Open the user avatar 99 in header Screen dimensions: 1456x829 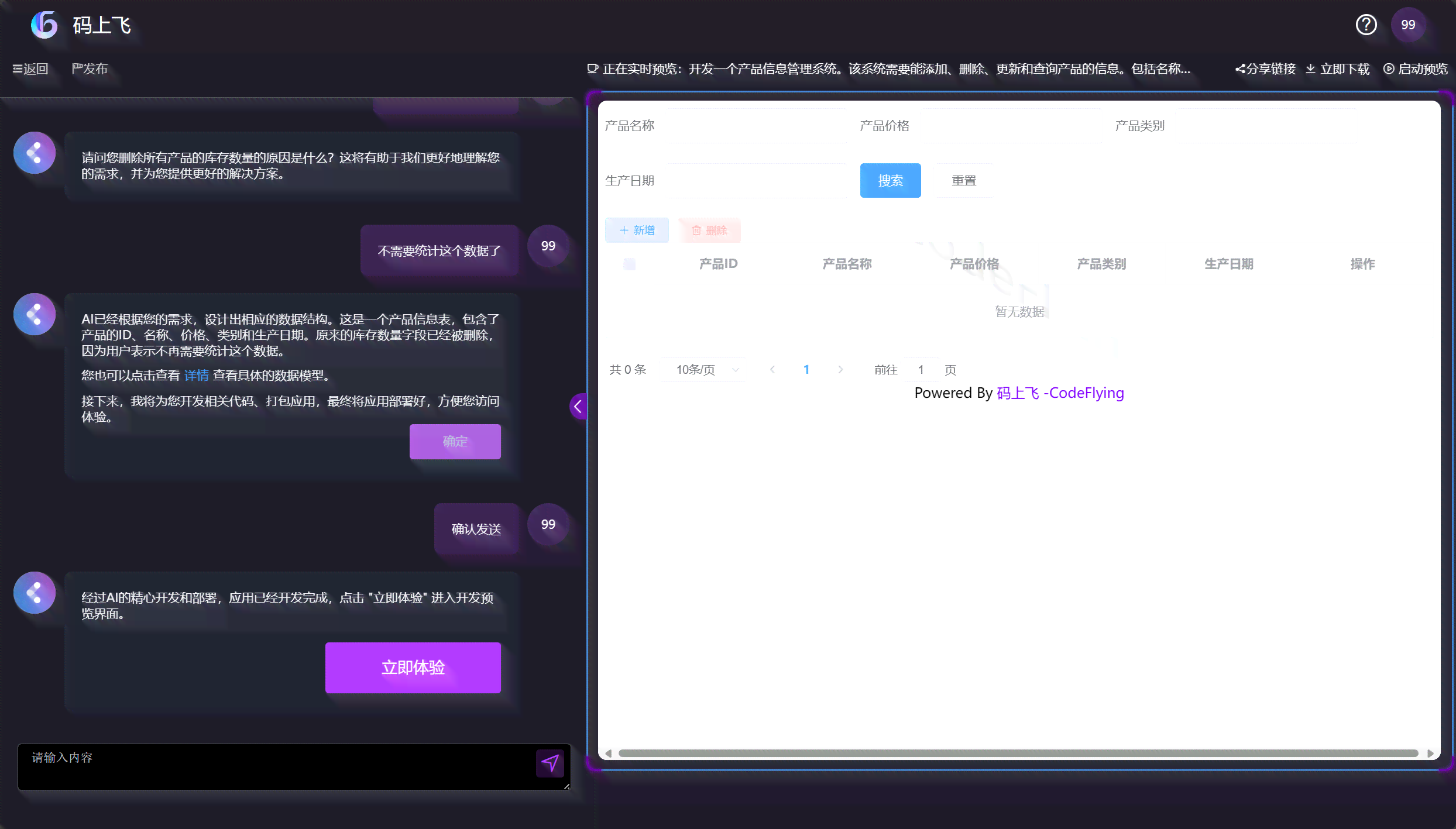[x=1408, y=25]
